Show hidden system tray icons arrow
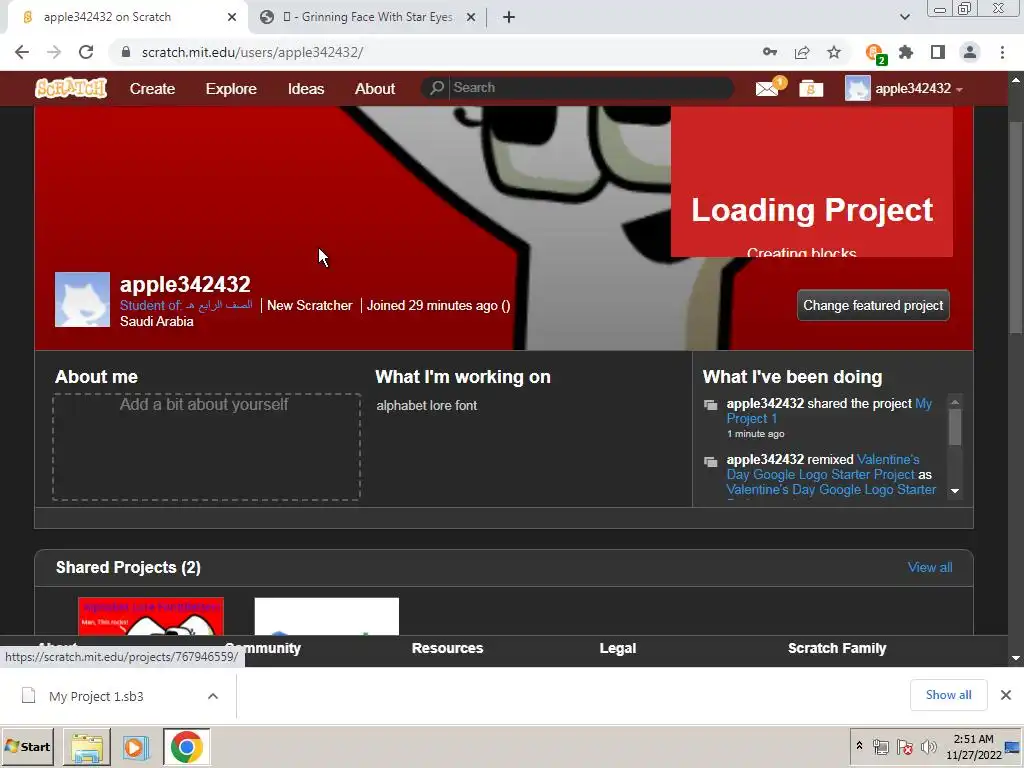1024x768 pixels. coord(859,746)
